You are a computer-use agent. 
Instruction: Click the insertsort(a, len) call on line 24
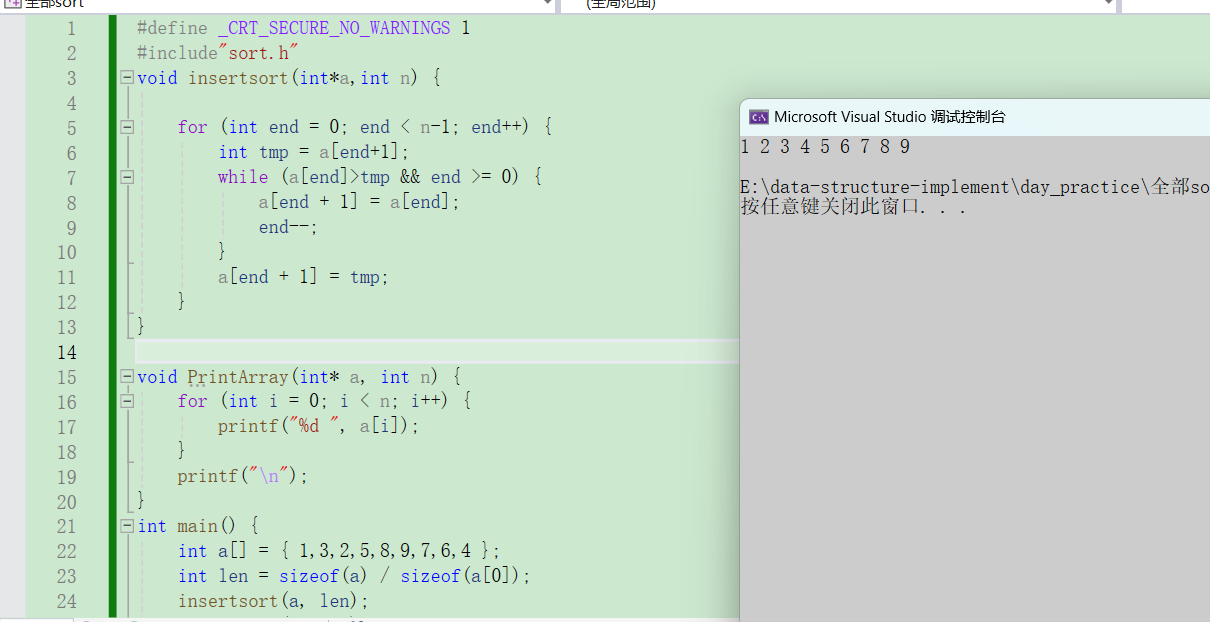click(x=271, y=601)
